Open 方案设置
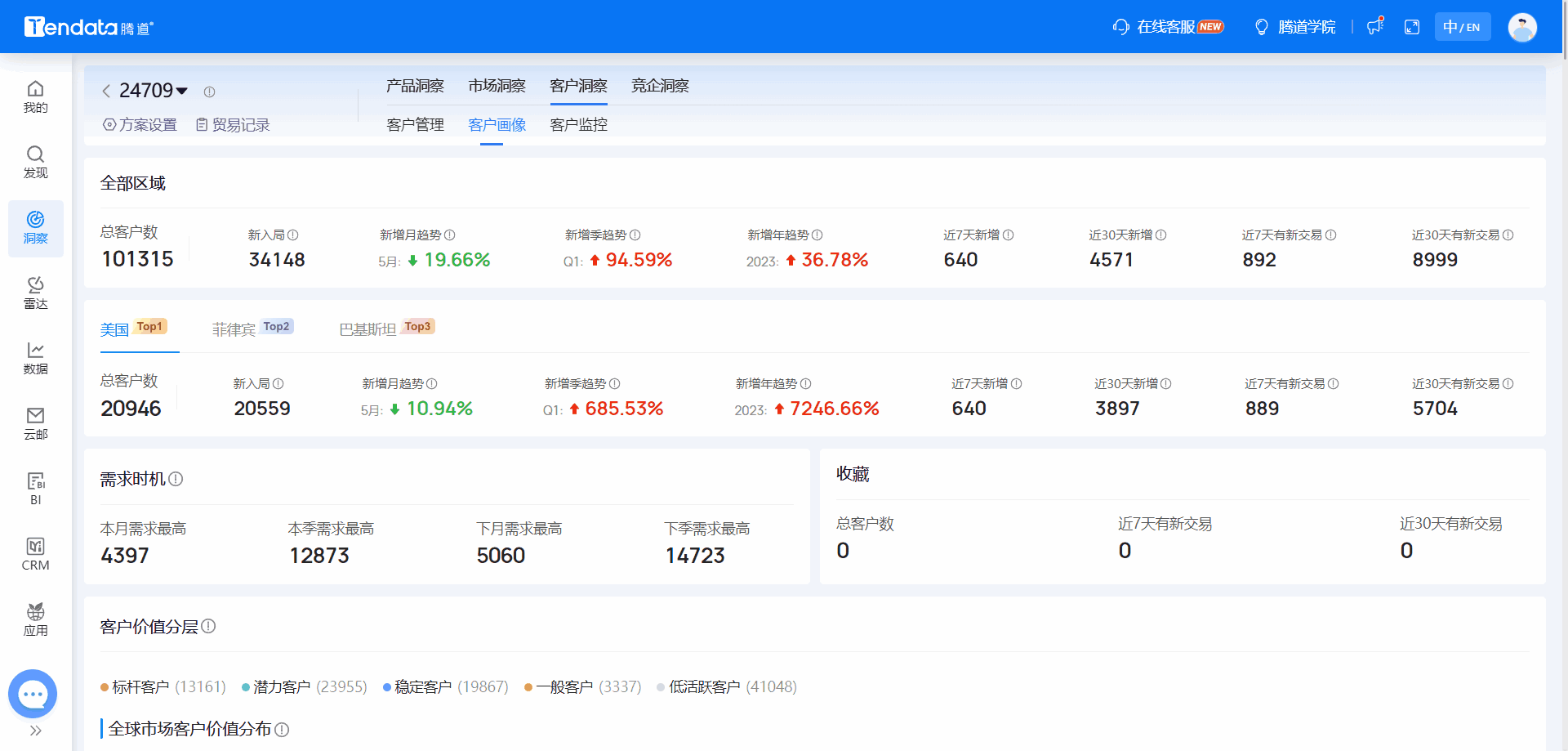1568x751 pixels. pos(139,124)
